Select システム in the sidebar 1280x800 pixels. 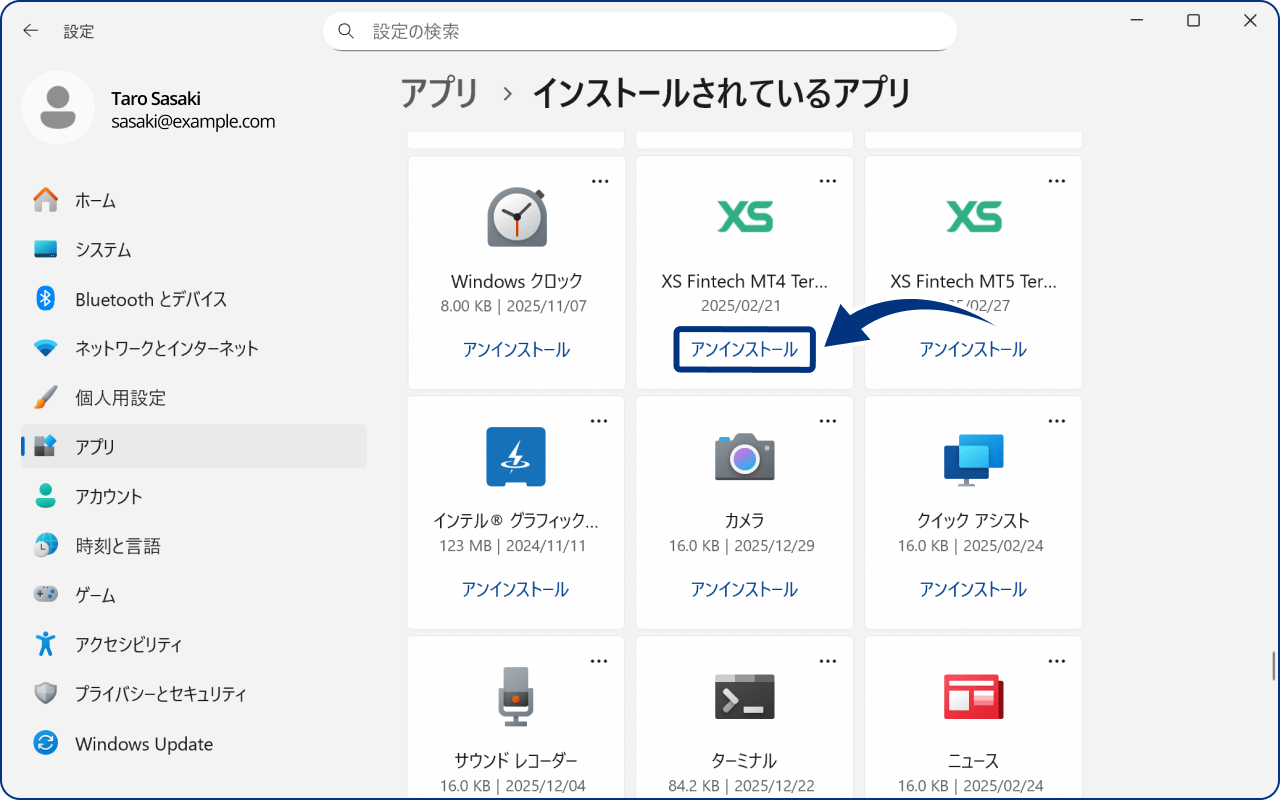pyautogui.click(x=103, y=250)
